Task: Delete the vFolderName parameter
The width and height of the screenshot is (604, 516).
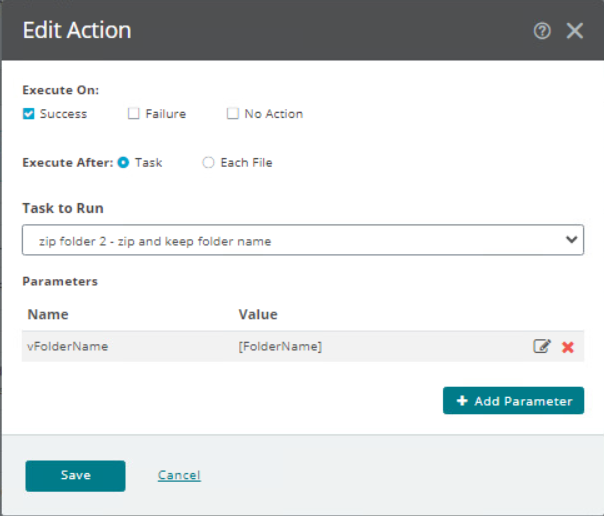Action: coord(568,347)
